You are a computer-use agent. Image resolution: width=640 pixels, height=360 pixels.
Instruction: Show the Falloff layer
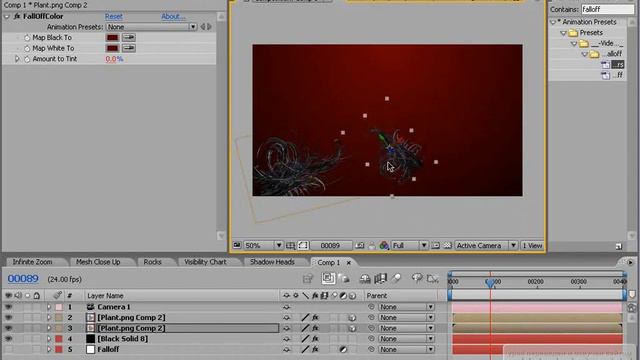click(8, 349)
